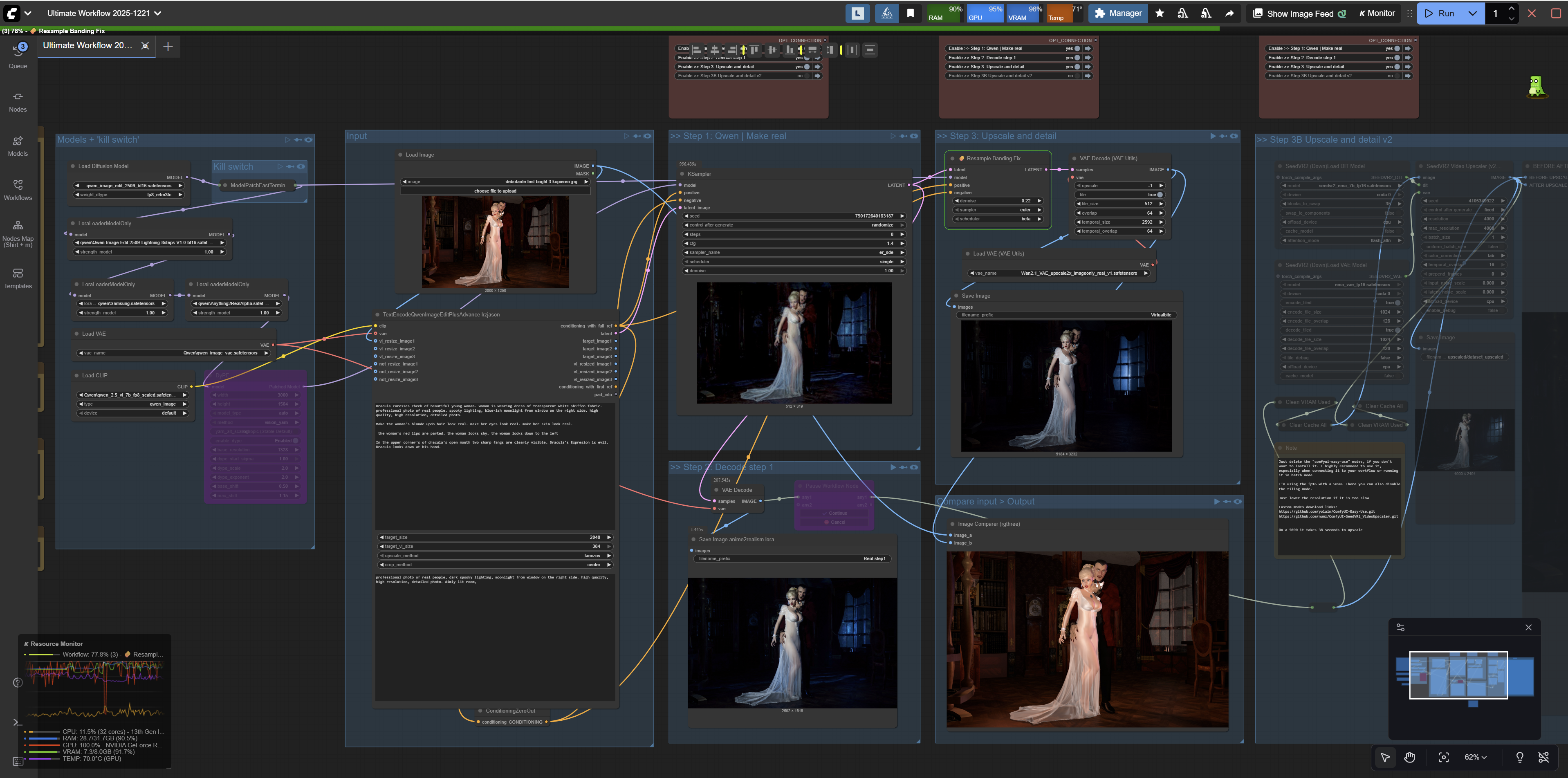1568x778 pixels.
Task: Click the Manager button
Action: click(x=1118, y=13)
